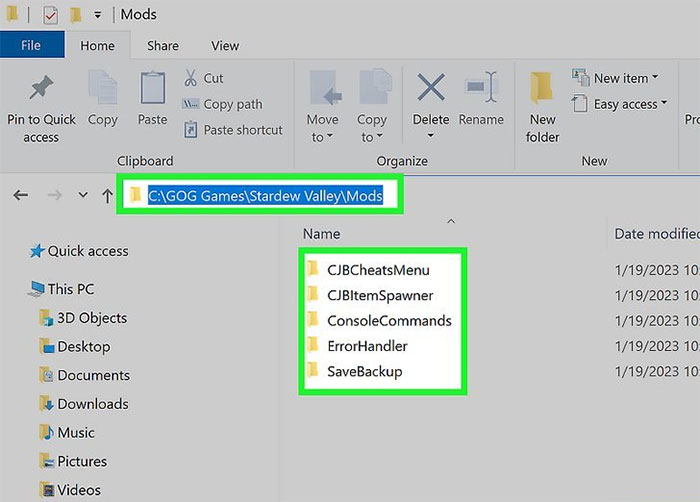This screenshot has height=502, width=700.
Task: Click the address bar path field
Action: (260, 195)
